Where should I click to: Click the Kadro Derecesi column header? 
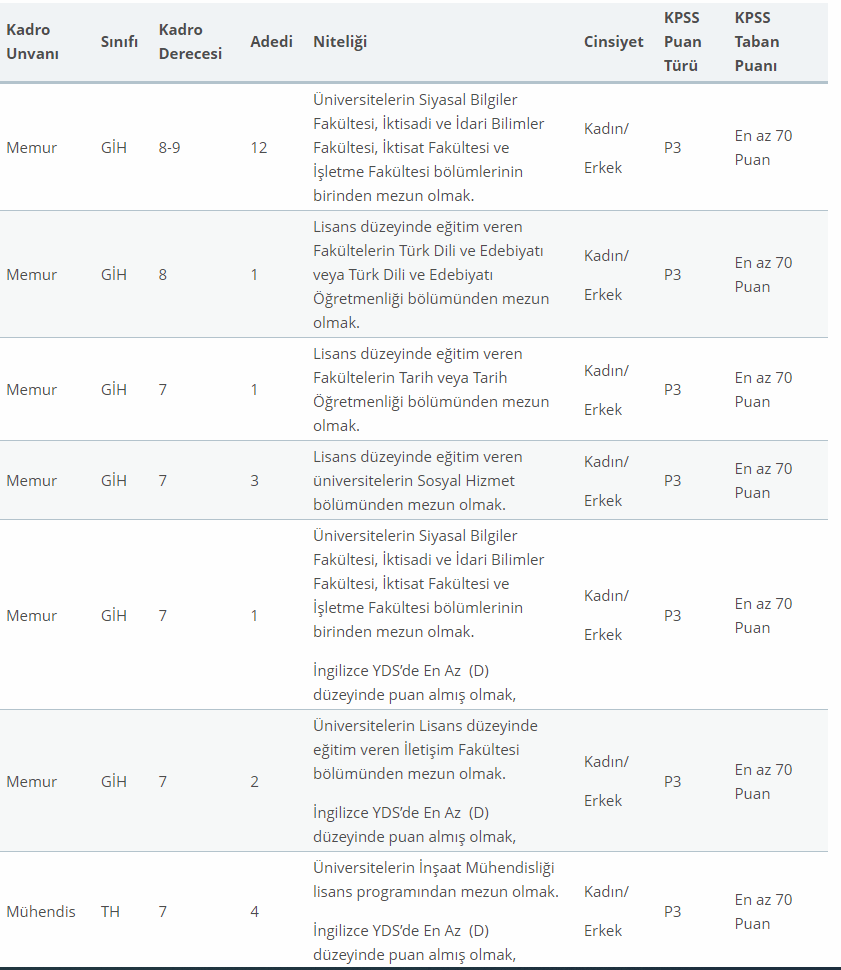point(190,41)
